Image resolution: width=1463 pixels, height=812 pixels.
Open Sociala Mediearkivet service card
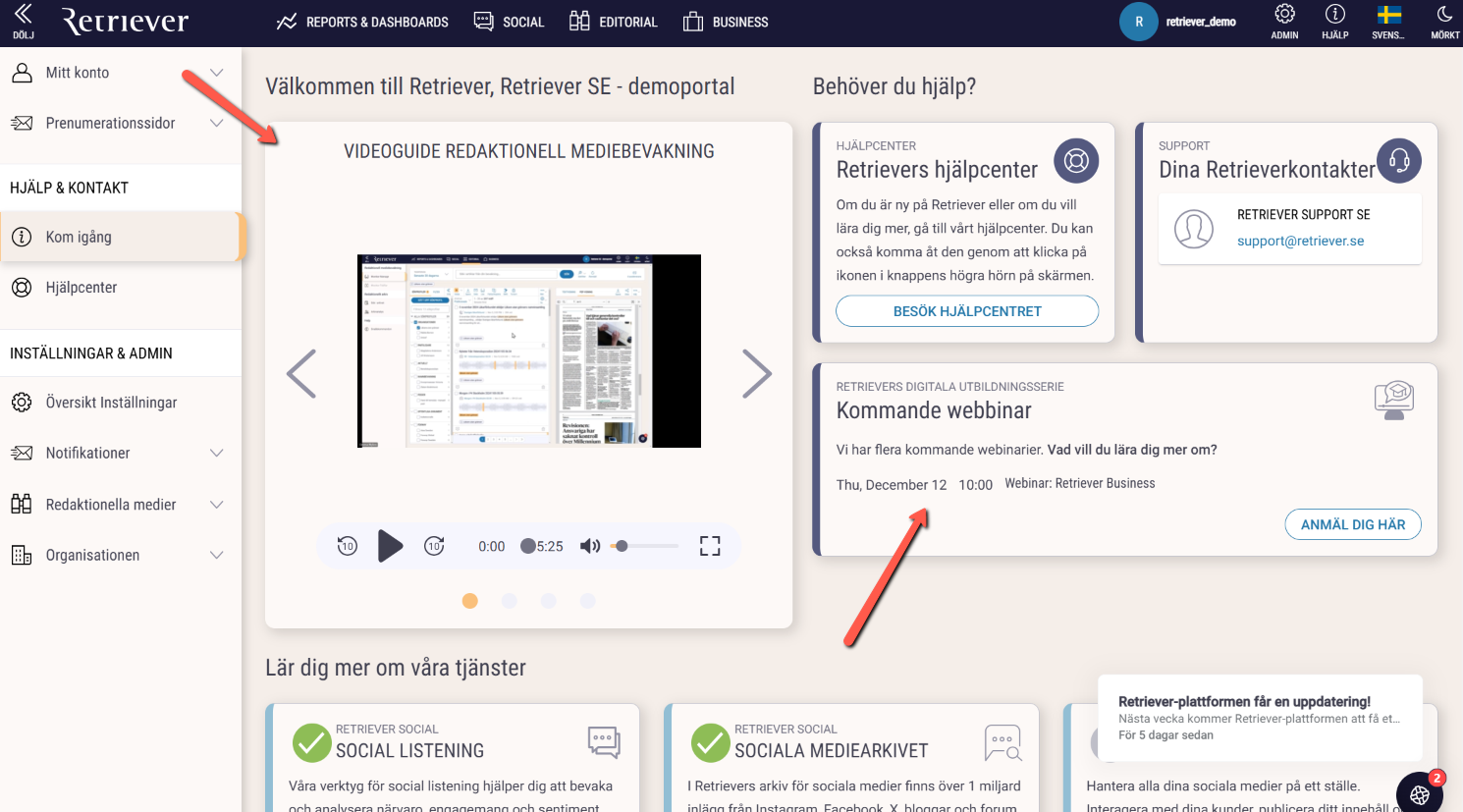851,758
